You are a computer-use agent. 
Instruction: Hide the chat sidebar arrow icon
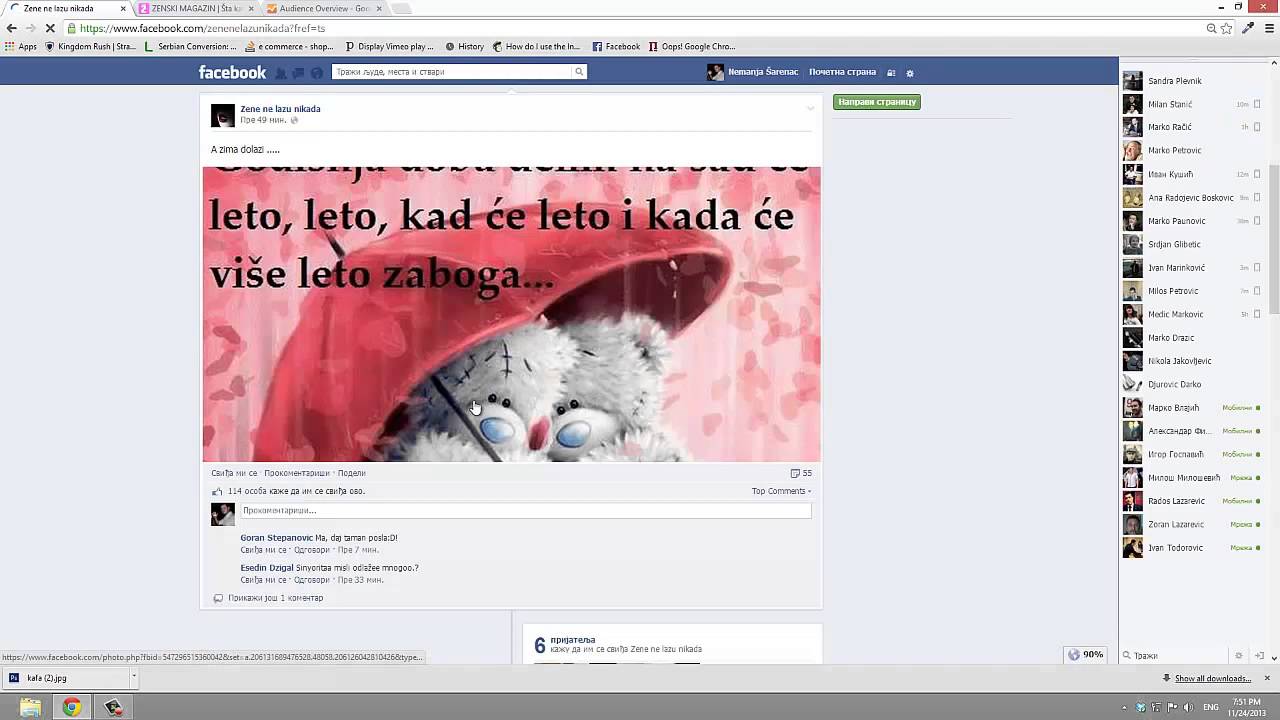click(1260, 656)
